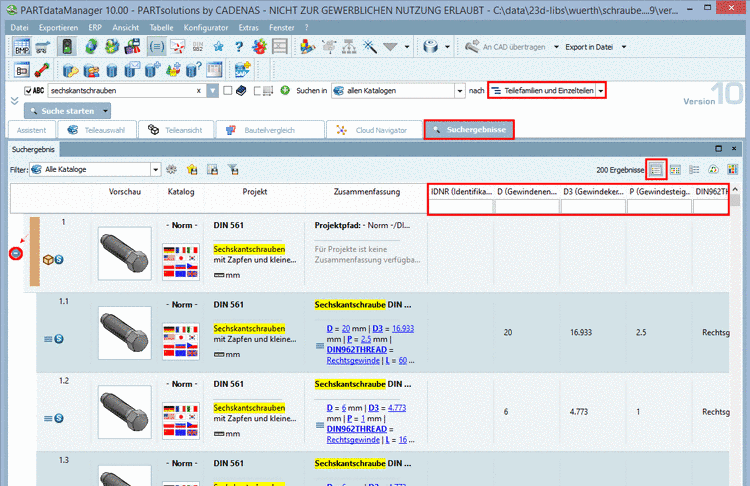Open the 'An CAD übertragen' dropdown arrow
The image size is (750, 486).
pos(556,47)
